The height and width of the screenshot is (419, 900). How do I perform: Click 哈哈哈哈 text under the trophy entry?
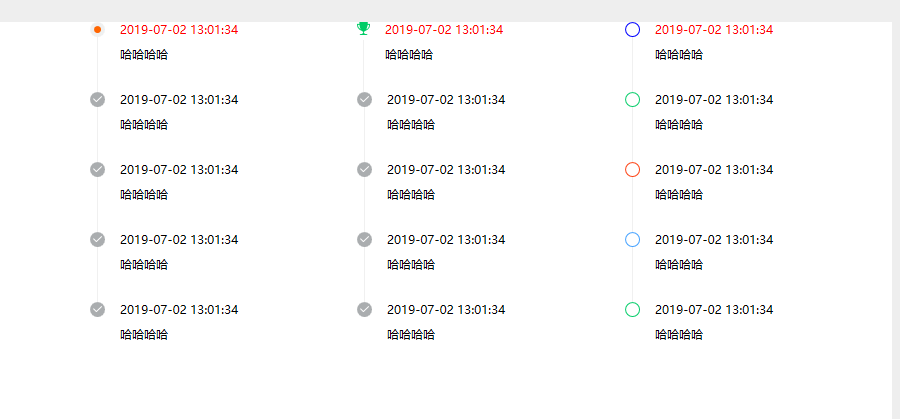point(409,55)
